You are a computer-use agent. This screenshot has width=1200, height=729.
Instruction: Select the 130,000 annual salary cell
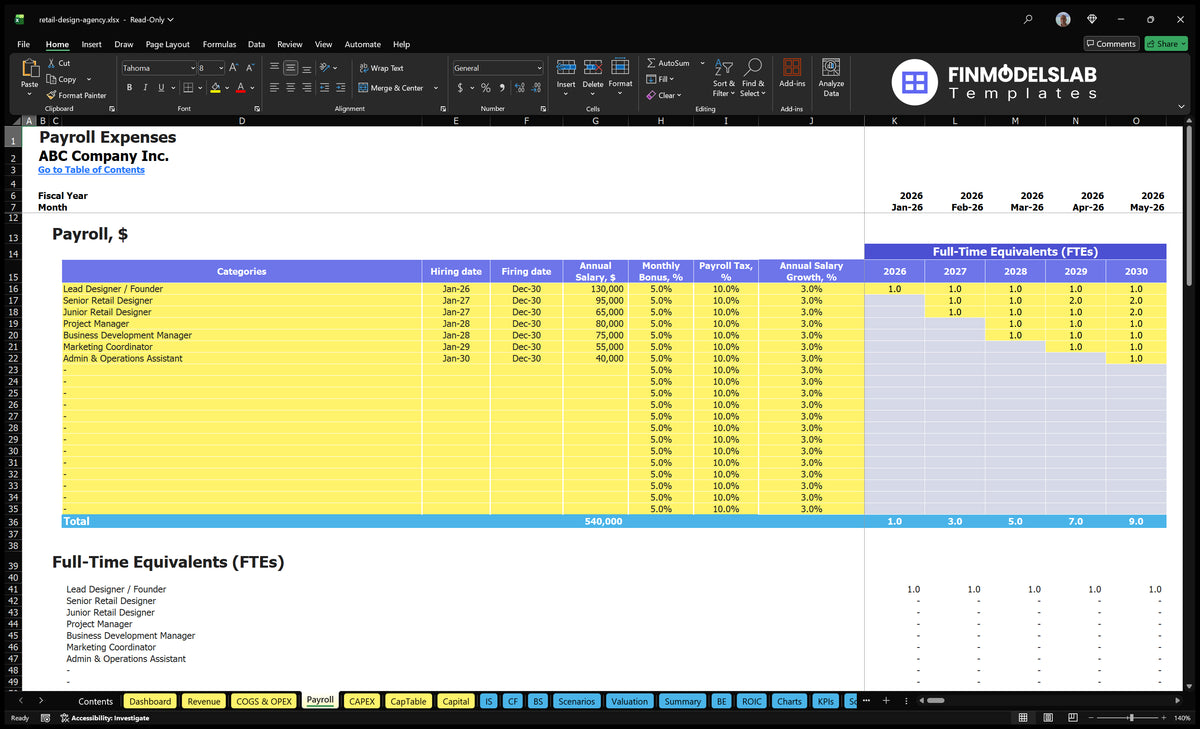click(595, 289)
